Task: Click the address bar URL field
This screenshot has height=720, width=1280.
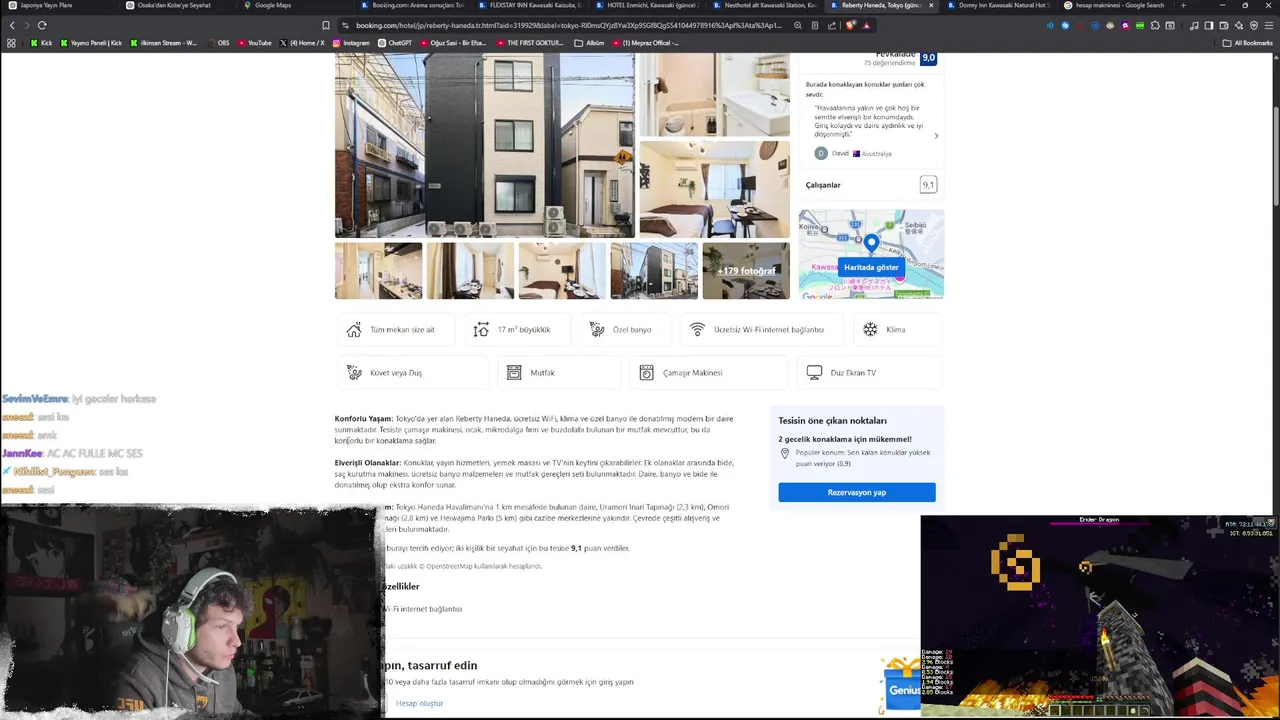Action: pos(570,25)
